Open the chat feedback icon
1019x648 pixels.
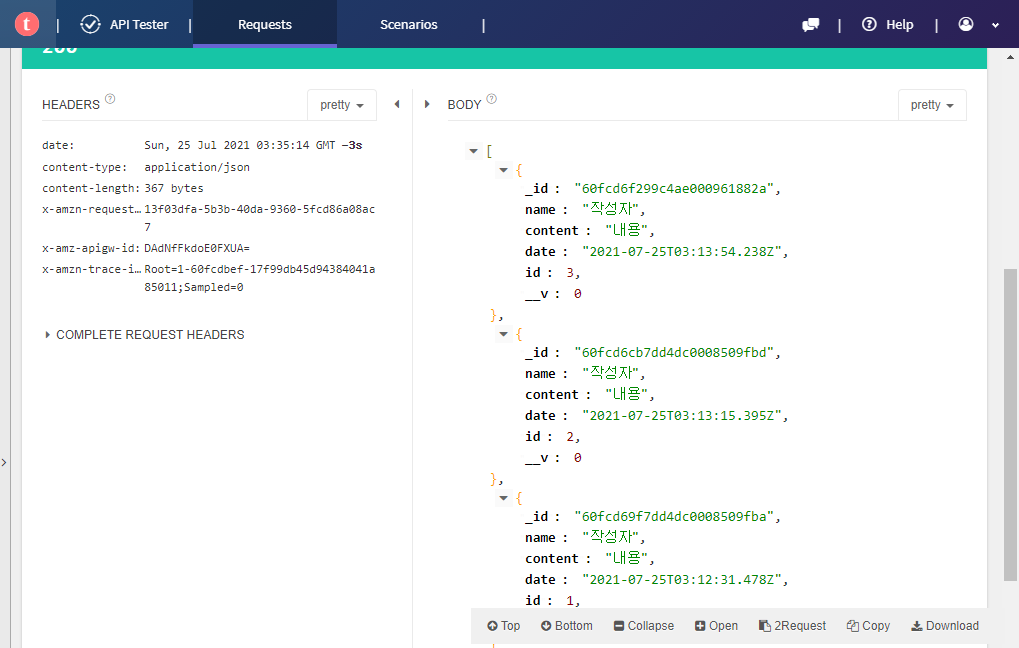point(811,25)
